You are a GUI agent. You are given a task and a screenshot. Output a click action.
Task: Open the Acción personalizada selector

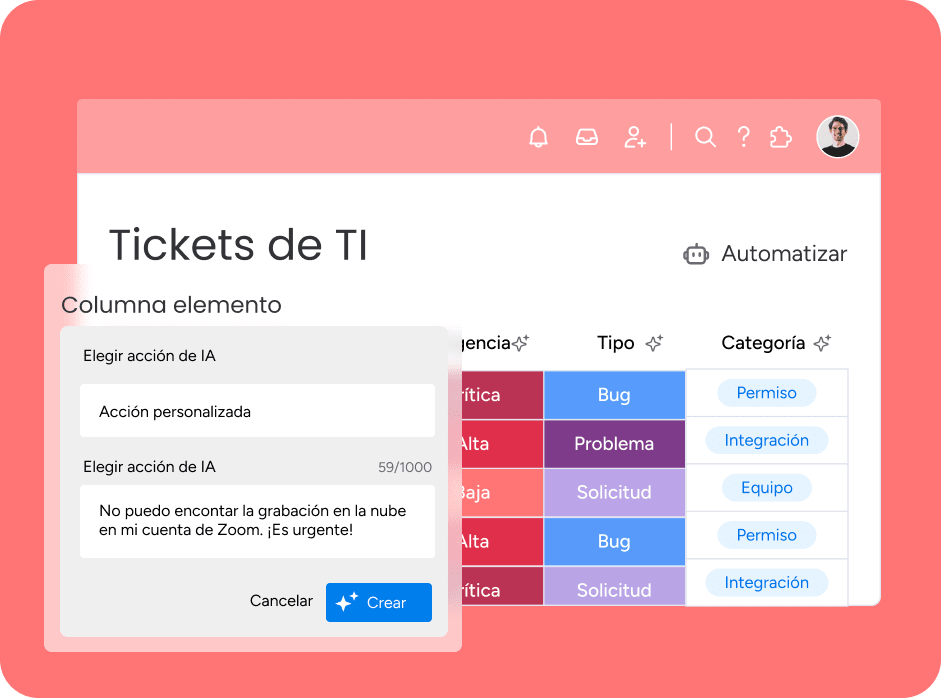(257, 411)
